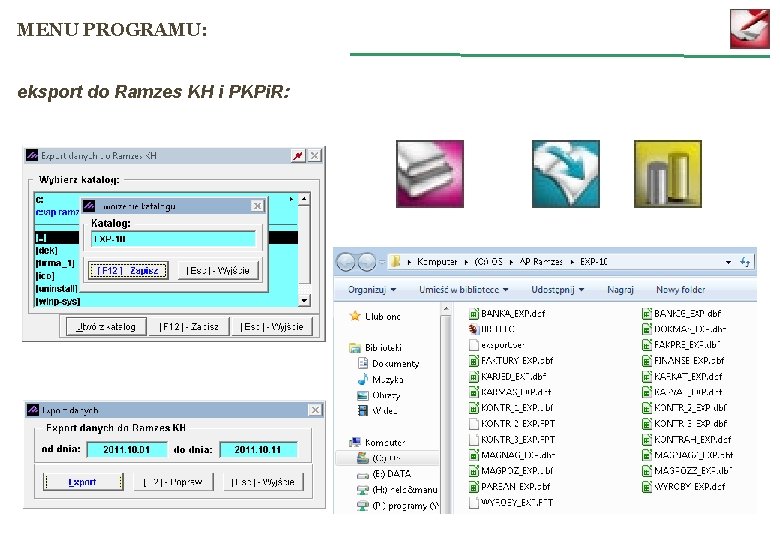
Task: Click the Utwórz katalog button
Action: (x=106, y=327)
